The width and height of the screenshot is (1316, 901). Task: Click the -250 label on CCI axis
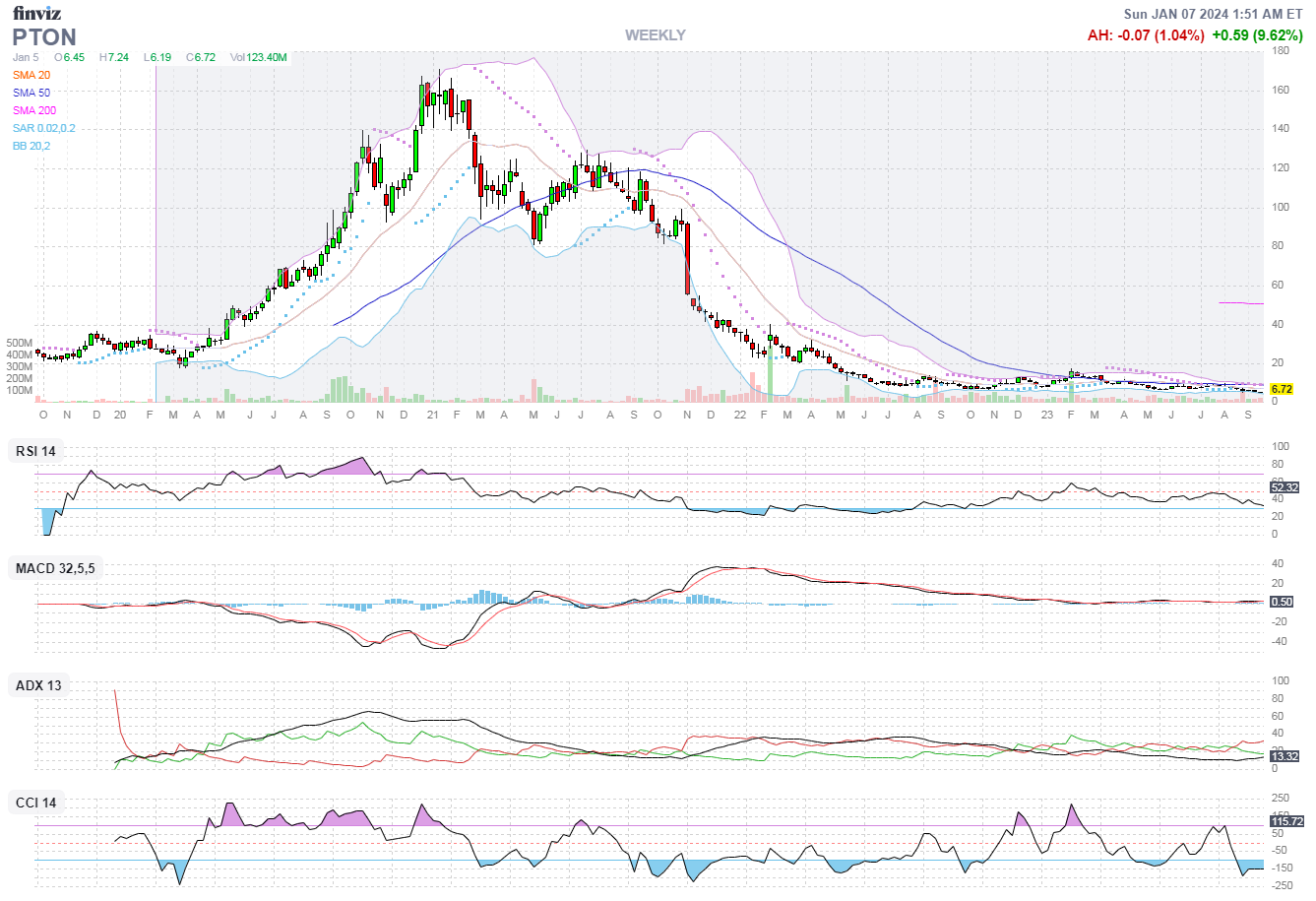[1284, 884]
